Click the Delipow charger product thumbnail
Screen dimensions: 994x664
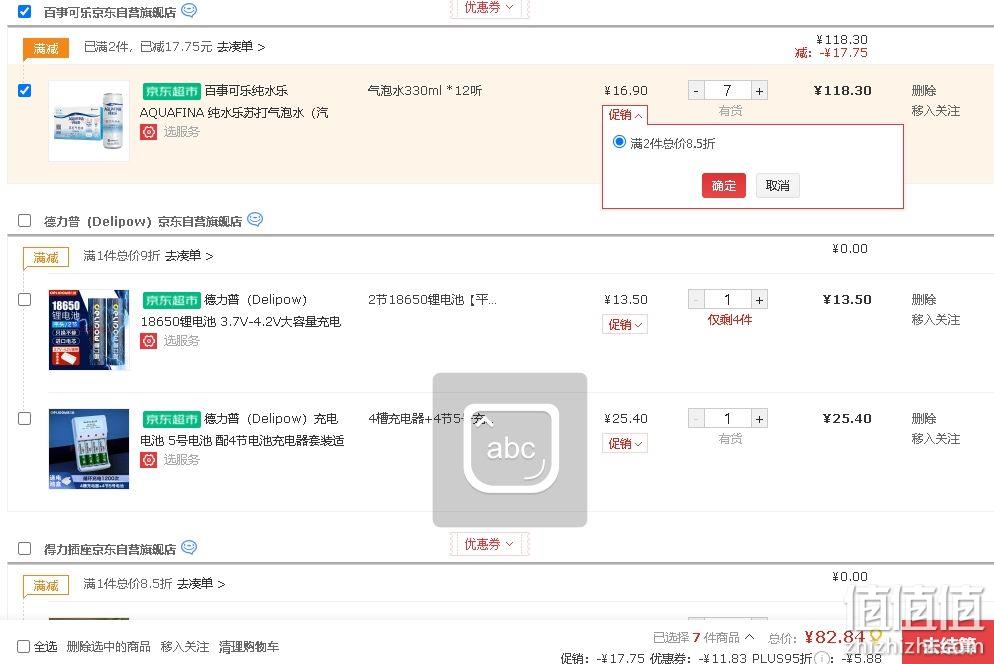coord(89,449)
